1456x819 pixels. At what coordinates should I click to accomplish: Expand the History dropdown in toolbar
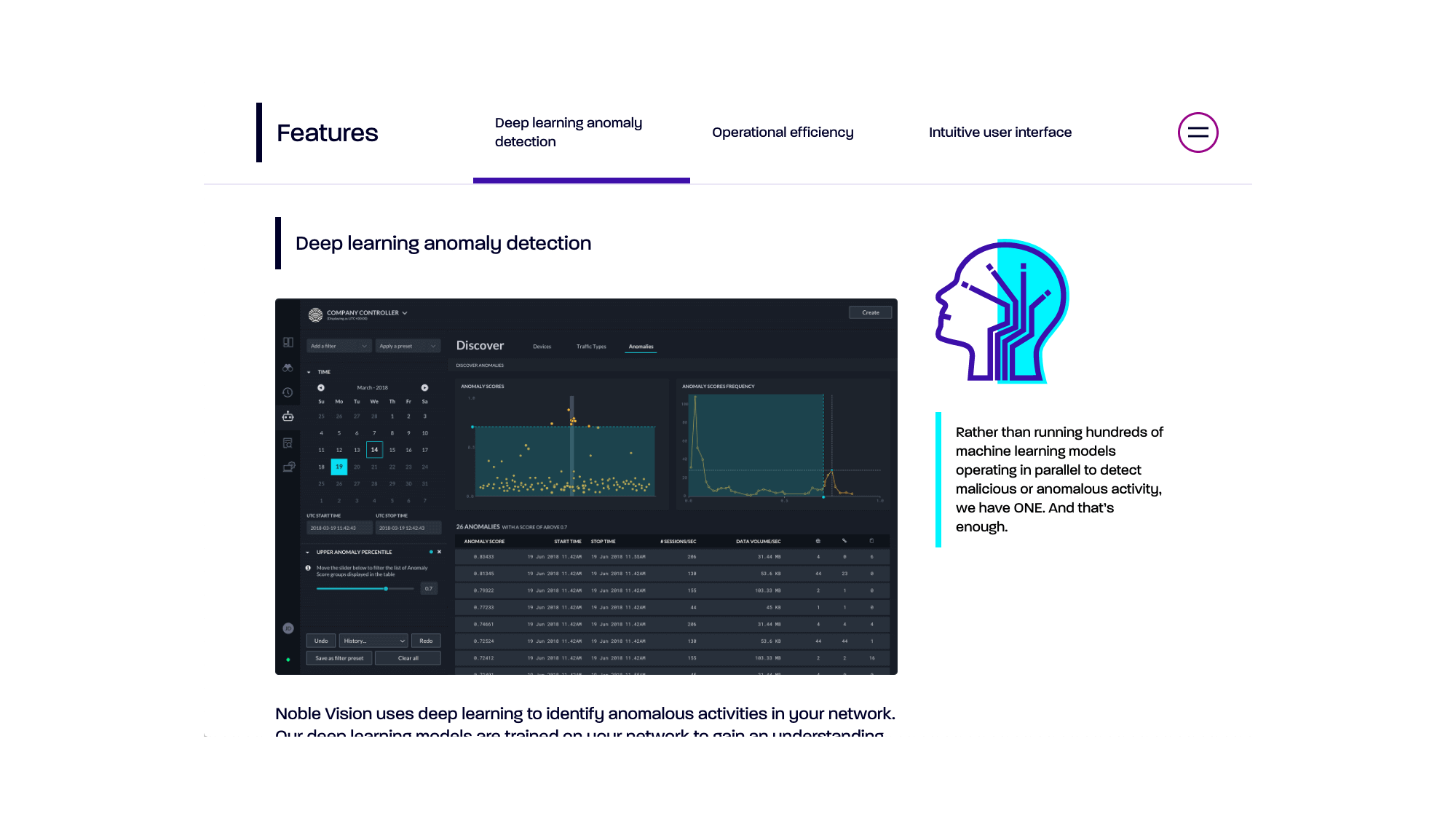(x=373, y=641)
